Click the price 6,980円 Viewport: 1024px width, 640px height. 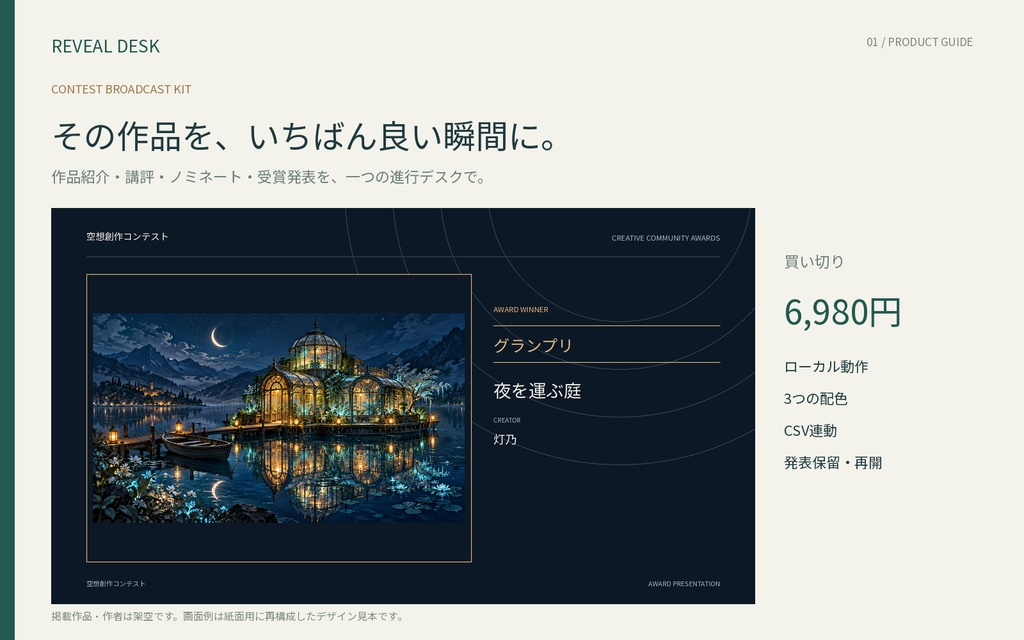[x=842, y=312]
